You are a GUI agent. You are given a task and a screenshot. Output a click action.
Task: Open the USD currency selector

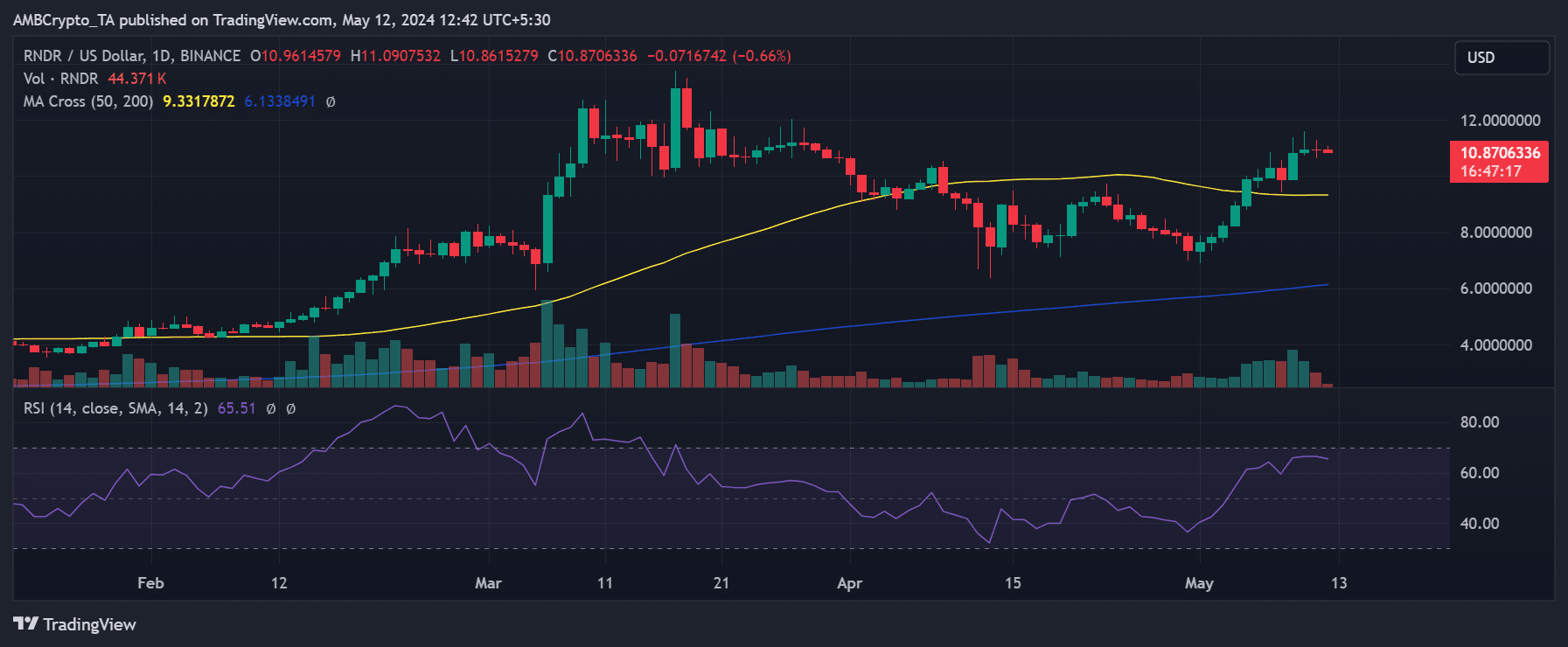point(1502,58)
